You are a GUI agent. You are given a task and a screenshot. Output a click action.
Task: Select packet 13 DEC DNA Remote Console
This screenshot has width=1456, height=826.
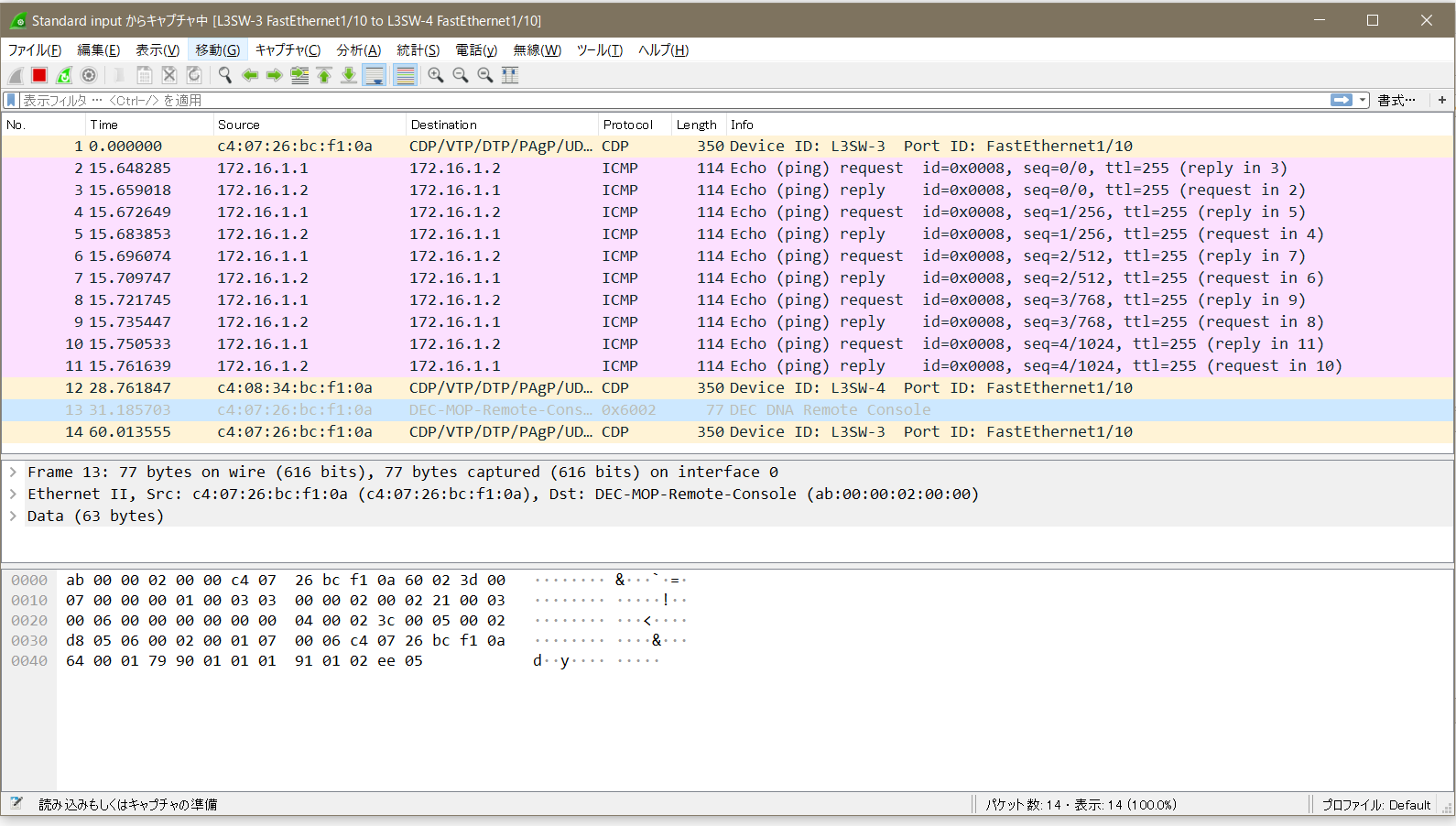[727, 409]
